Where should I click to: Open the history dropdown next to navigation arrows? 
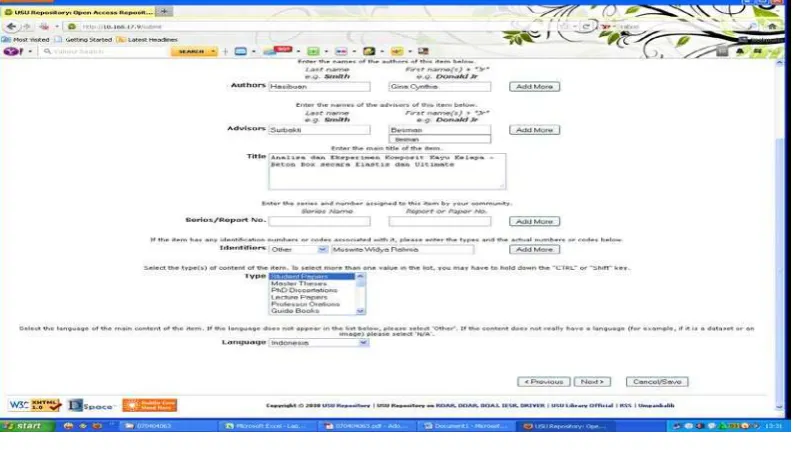pos(57,26)
